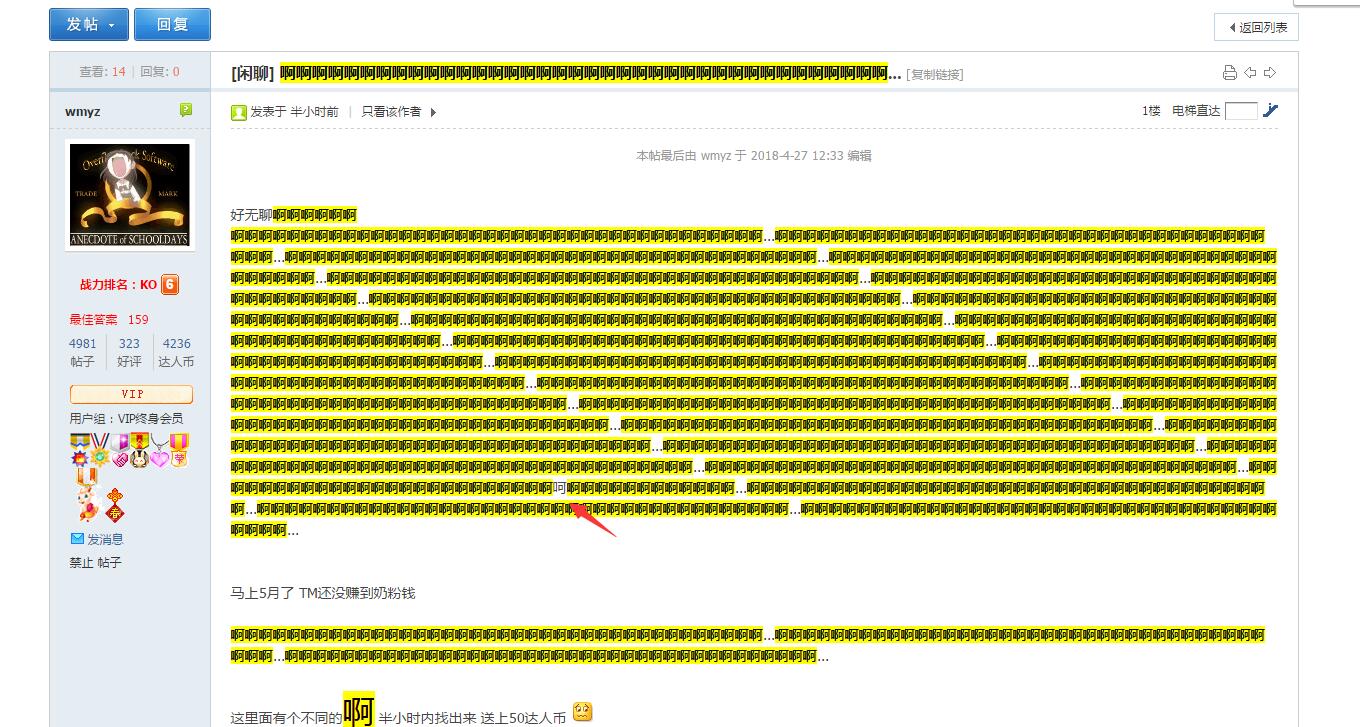Click the envelope icon next to 发消息
1360x727 pixels.
(x=77, y=539)
